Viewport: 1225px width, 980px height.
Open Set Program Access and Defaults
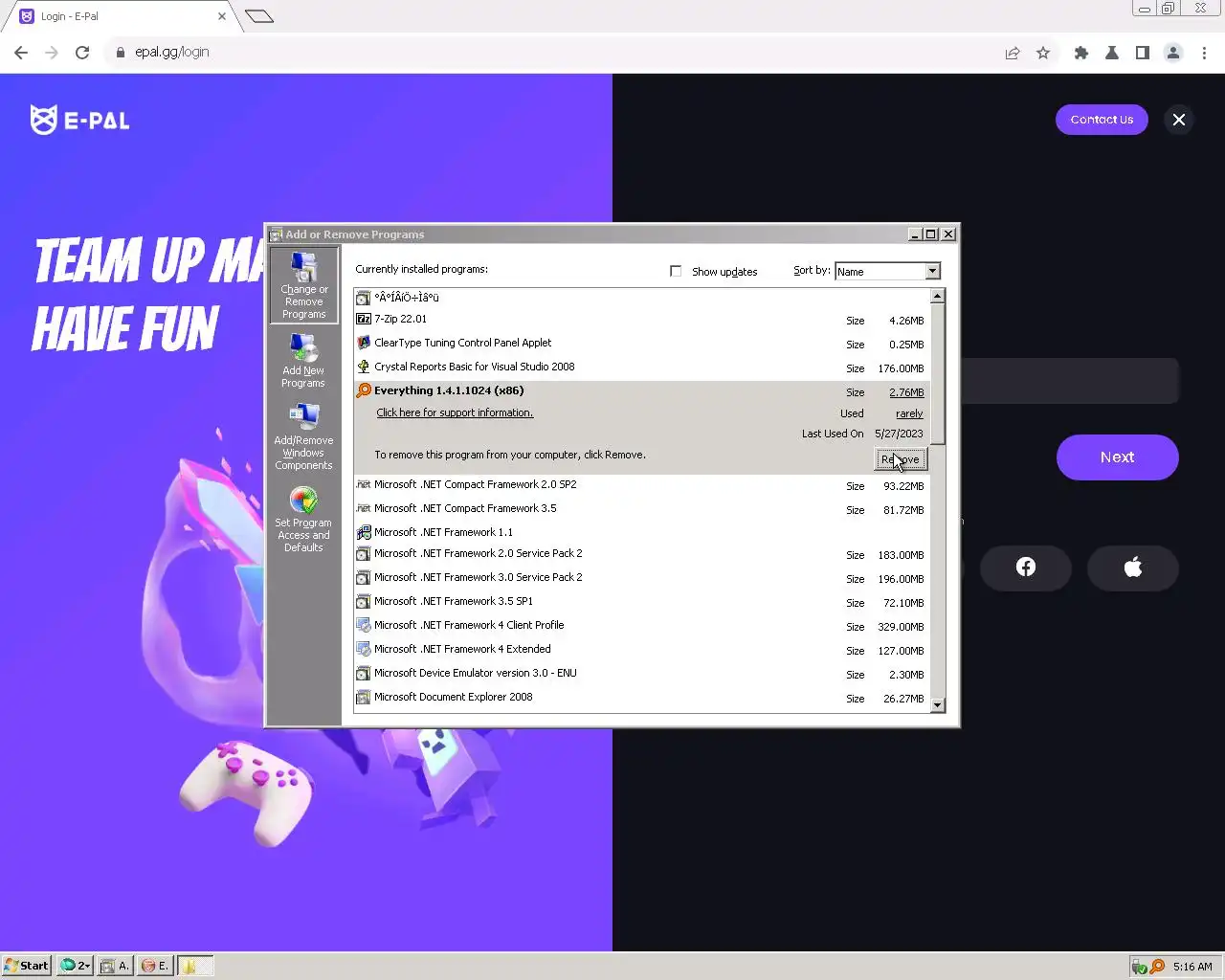303,520
